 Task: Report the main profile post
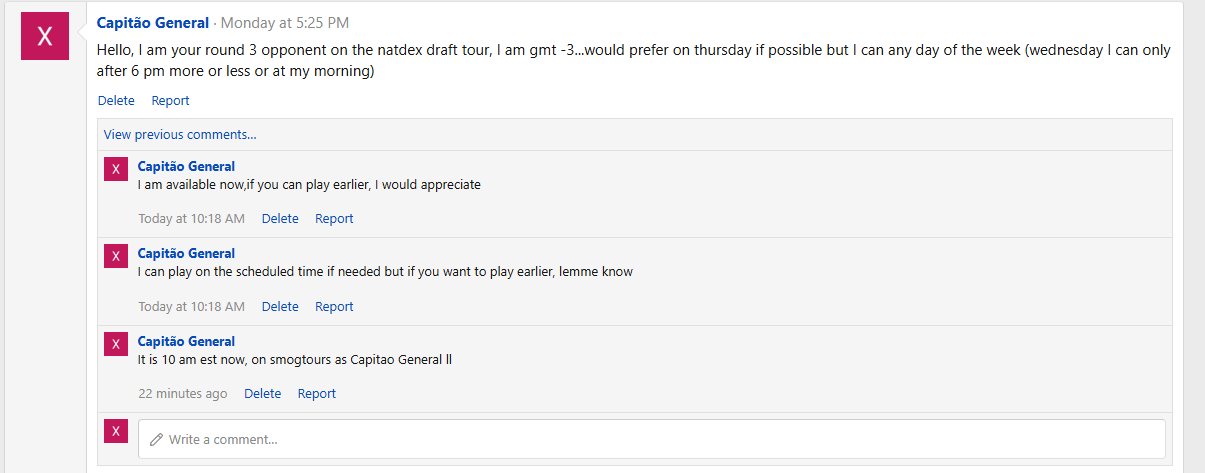(x=170, y=100)
